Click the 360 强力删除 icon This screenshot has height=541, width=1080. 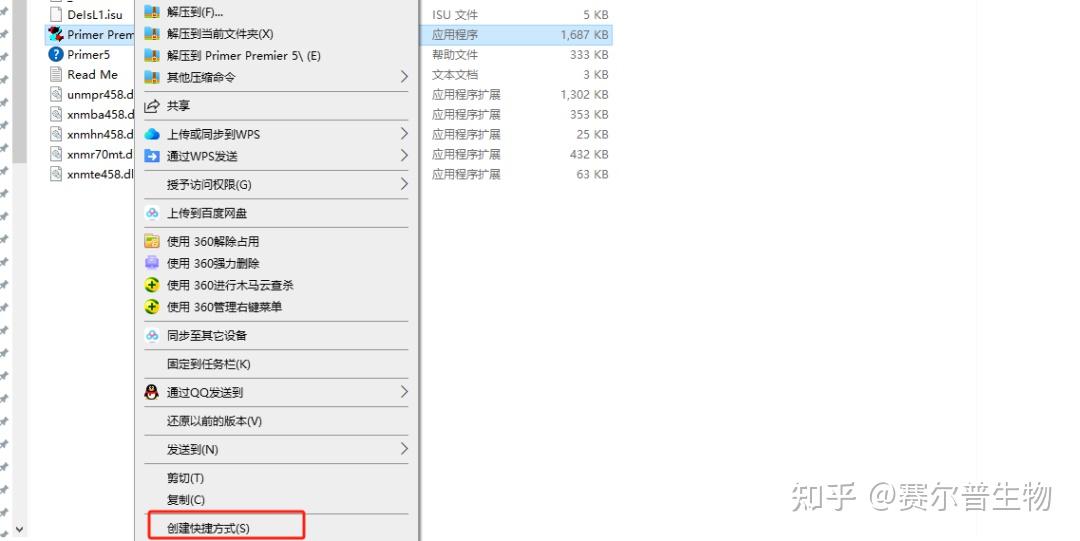152,263
